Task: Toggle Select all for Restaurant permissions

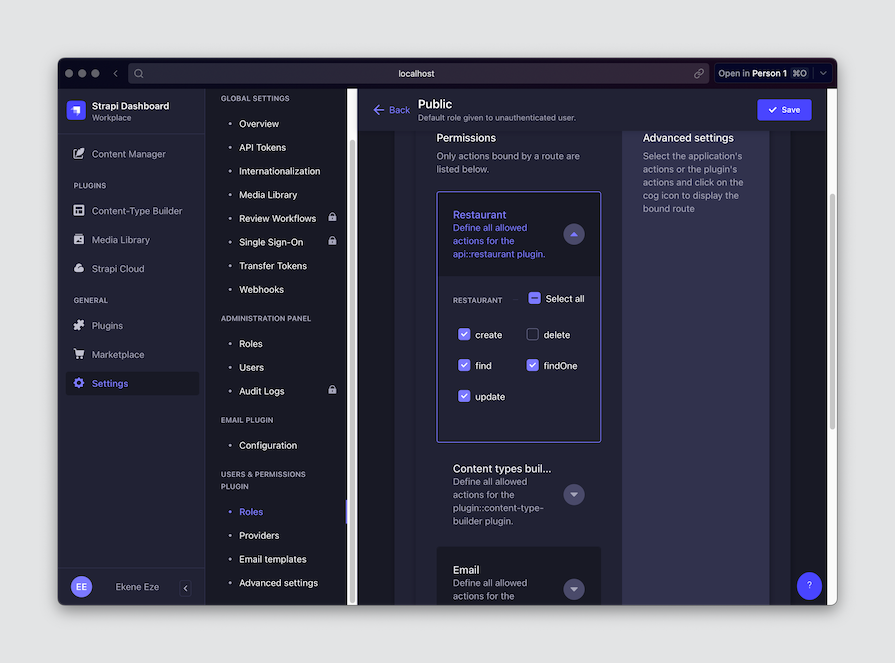Action: (533, 297)
